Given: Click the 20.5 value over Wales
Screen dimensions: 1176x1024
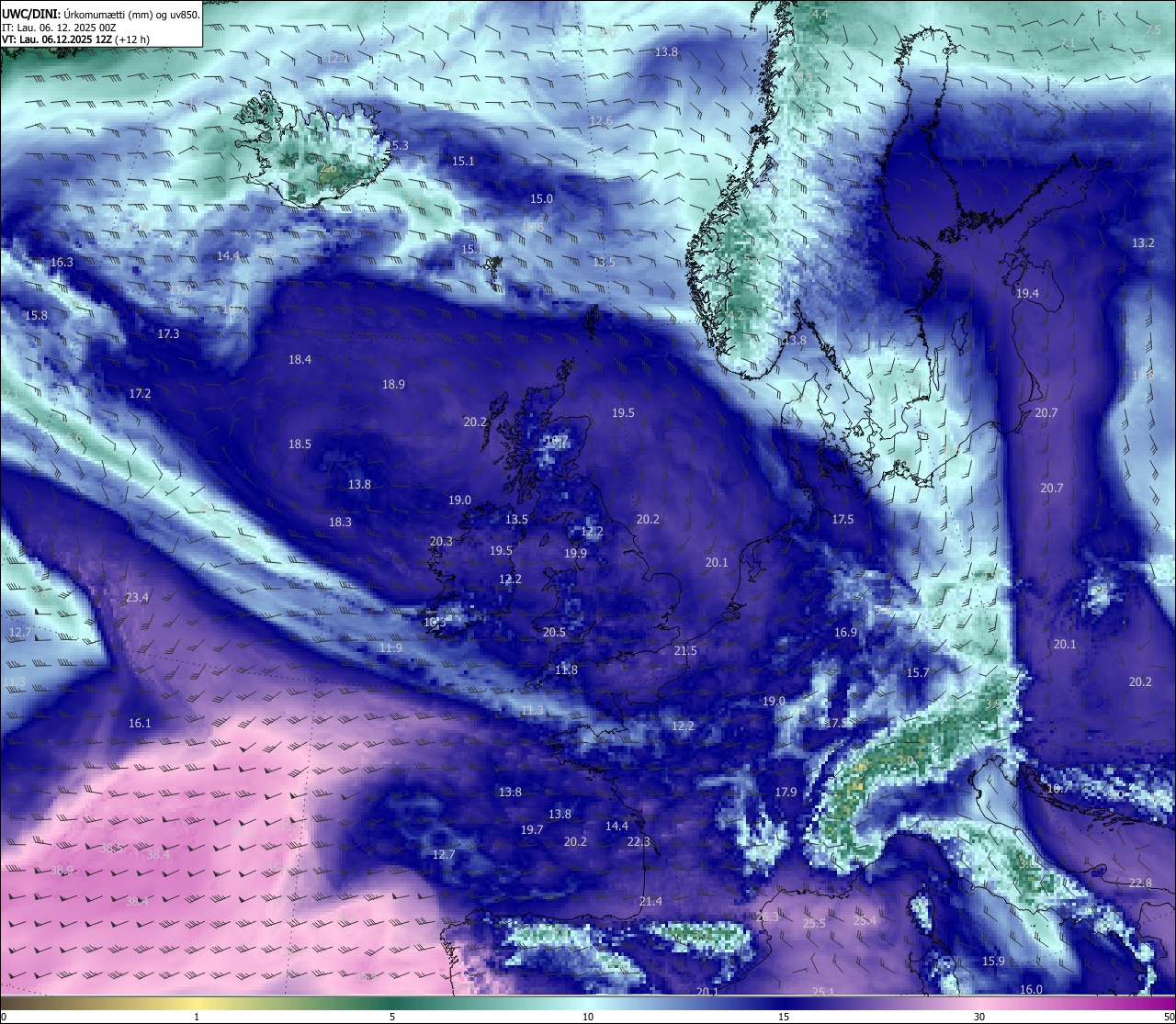Looking at the screenshot, I should pyautogui.click(x=554, y=632).
